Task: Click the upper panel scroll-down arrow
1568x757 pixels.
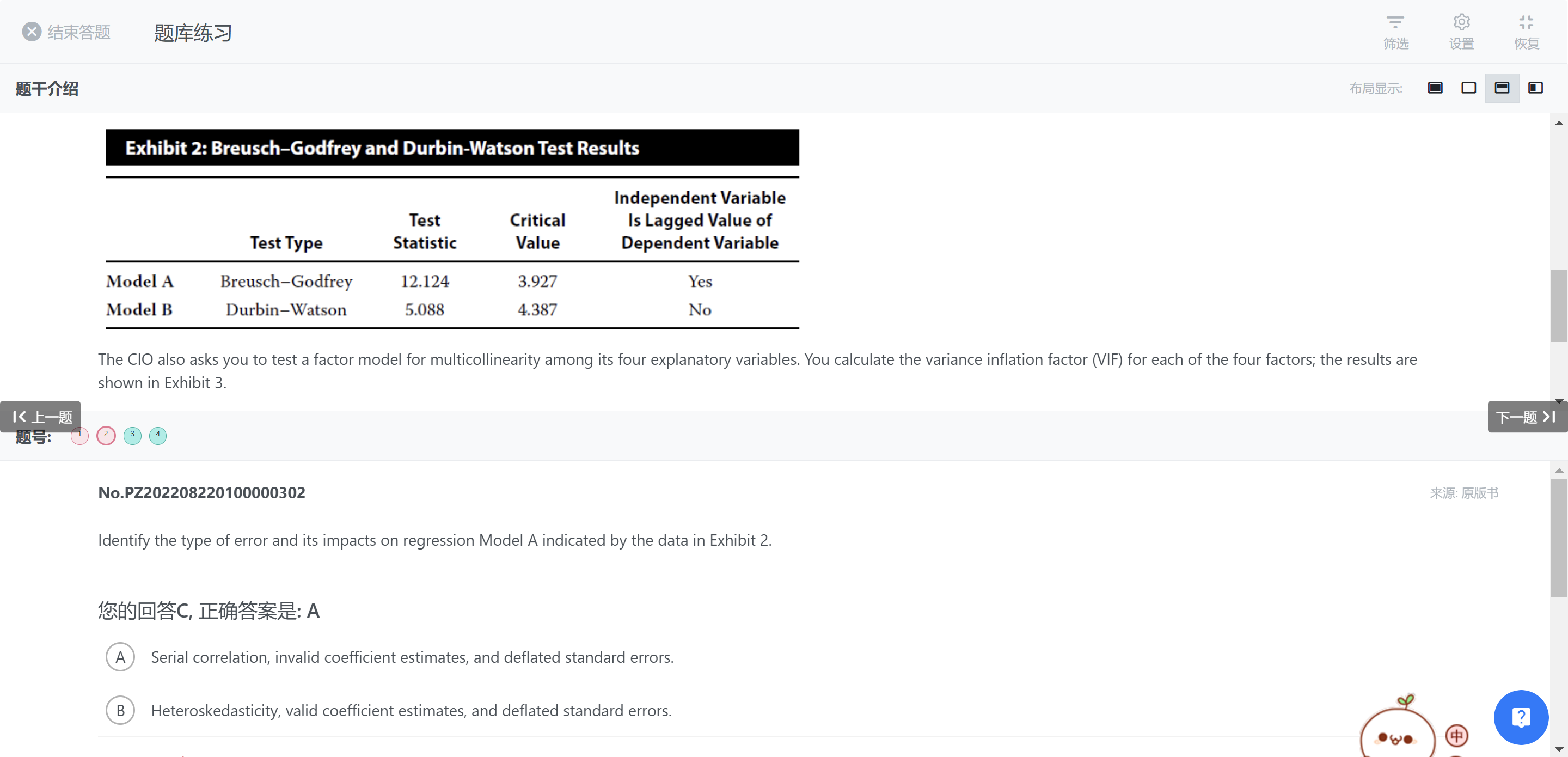Action: (x=1558, y=401)
